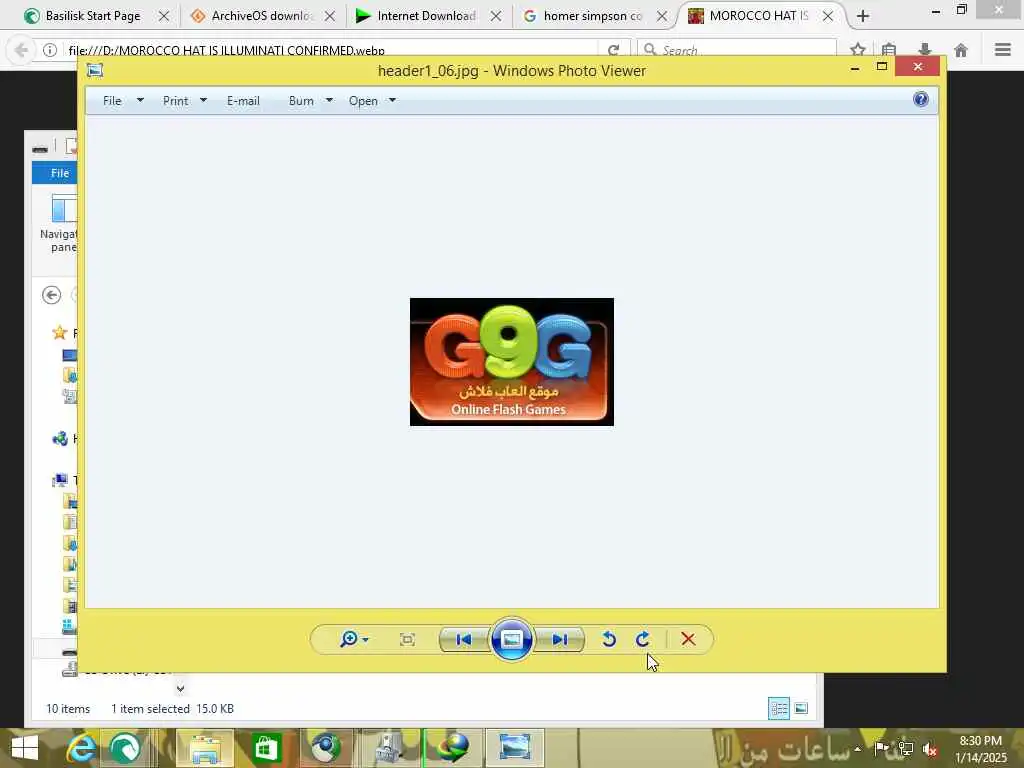The width and height of the screenshot is (1024, 768).
Task: Go to the next photo
Action: (560, 639)
